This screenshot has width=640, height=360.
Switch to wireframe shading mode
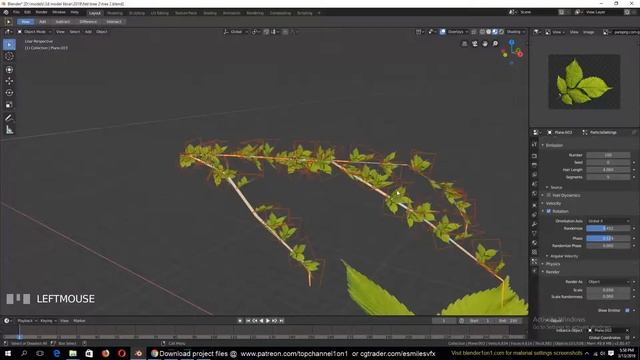click(482, 32)
